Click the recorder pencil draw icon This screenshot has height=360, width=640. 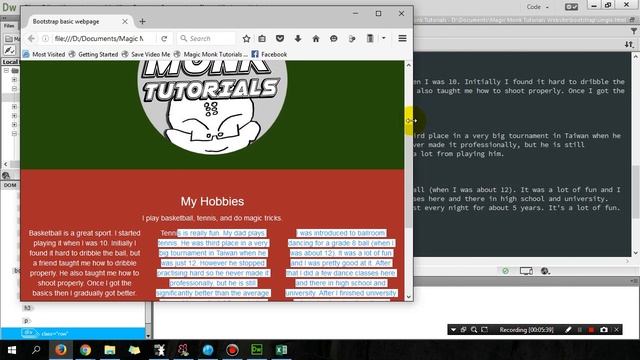click(568, 330)
